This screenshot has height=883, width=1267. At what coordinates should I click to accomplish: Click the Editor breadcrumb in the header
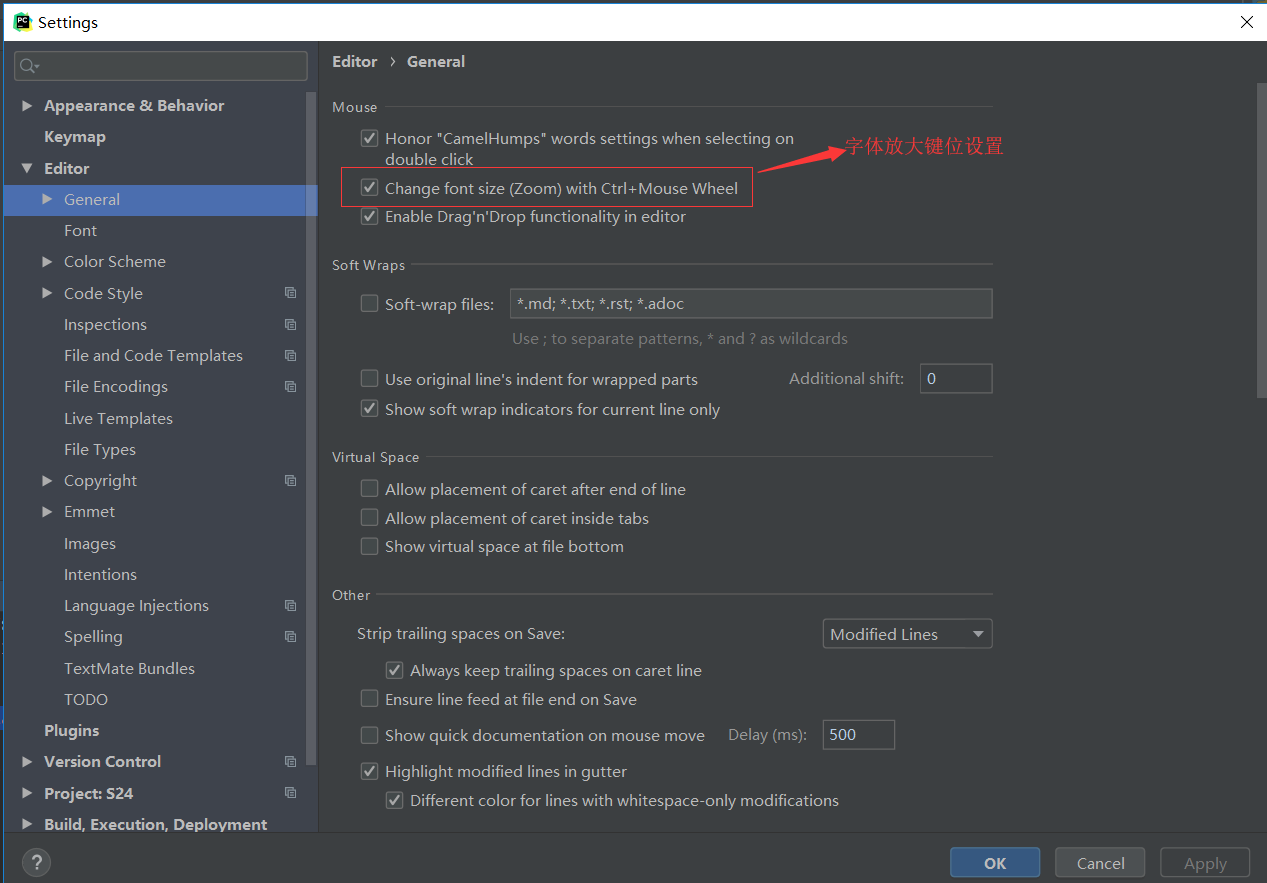355,61
